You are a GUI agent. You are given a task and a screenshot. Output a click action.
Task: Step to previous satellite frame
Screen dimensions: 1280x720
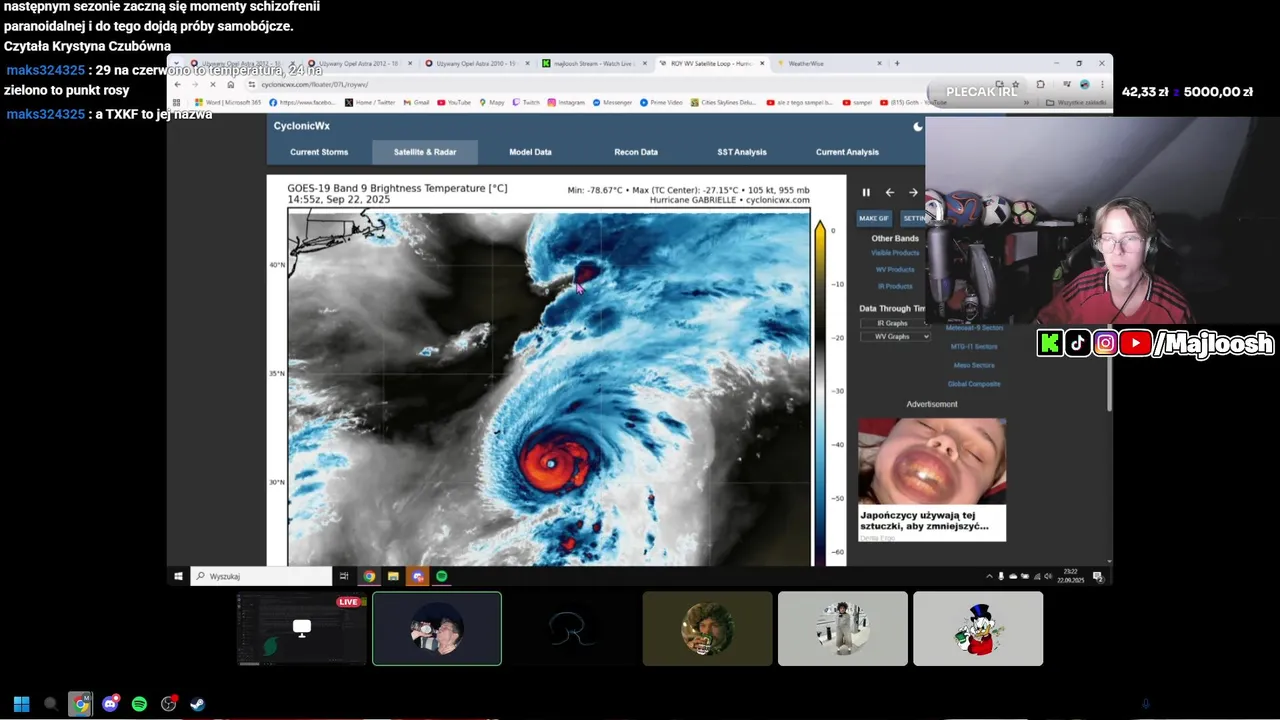point(889,192)
